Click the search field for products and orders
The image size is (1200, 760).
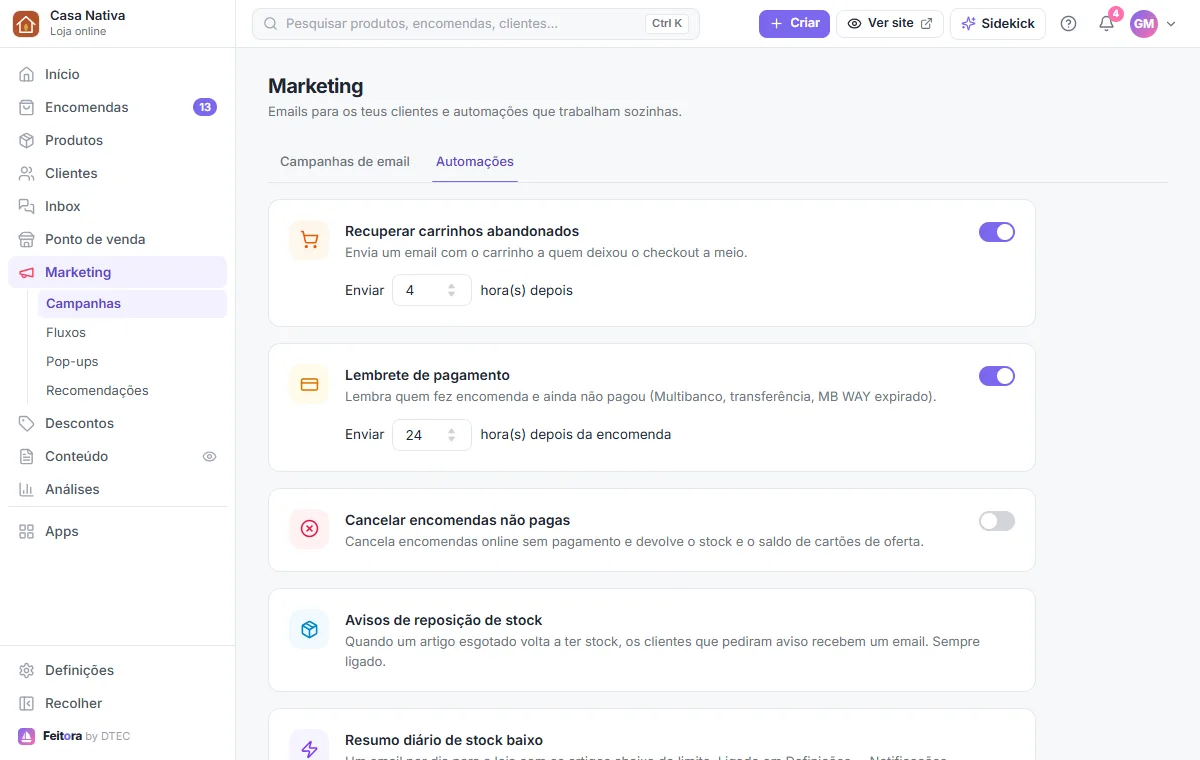[476, 23]
